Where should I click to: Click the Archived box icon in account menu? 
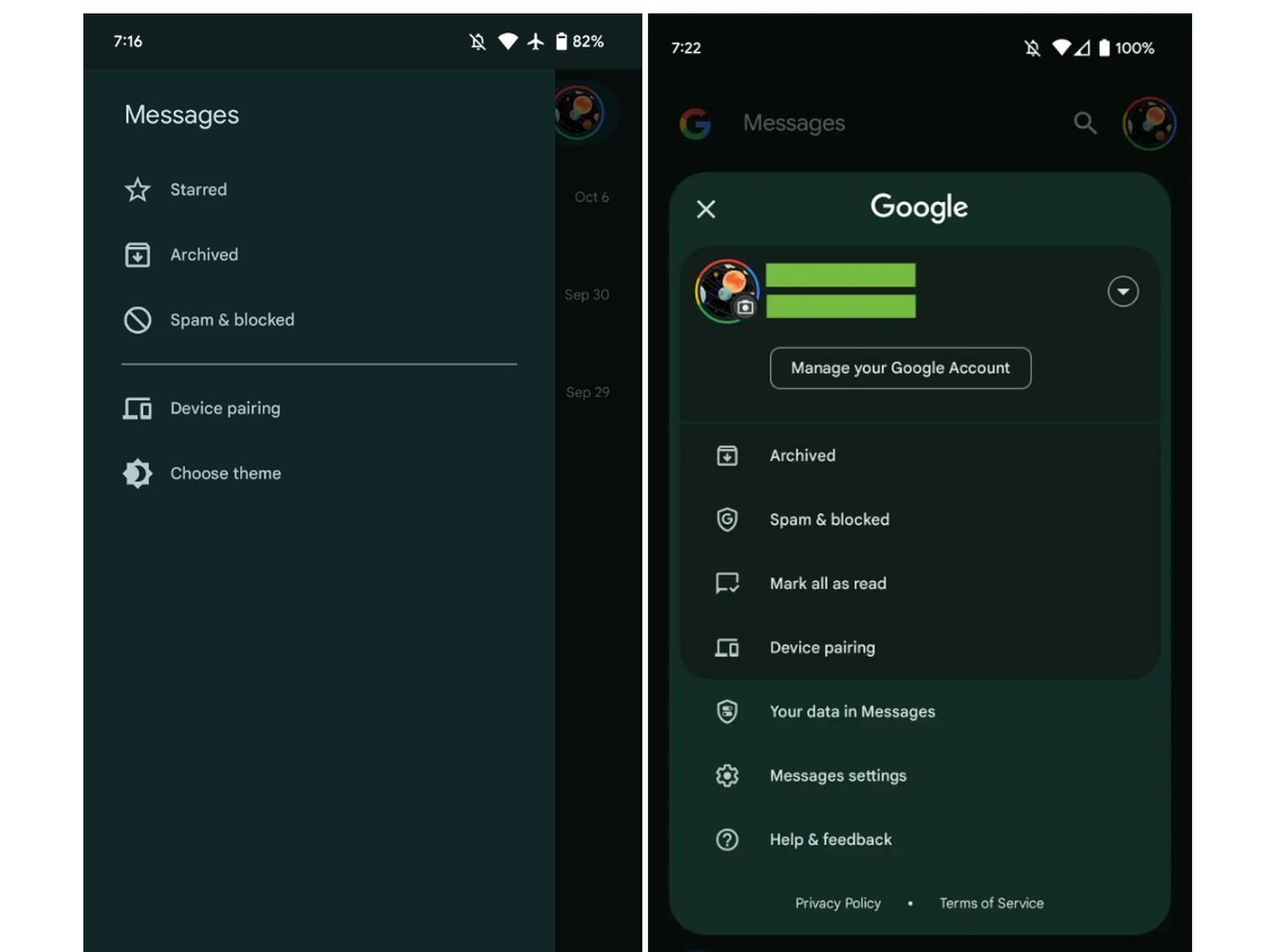point(727,456)
